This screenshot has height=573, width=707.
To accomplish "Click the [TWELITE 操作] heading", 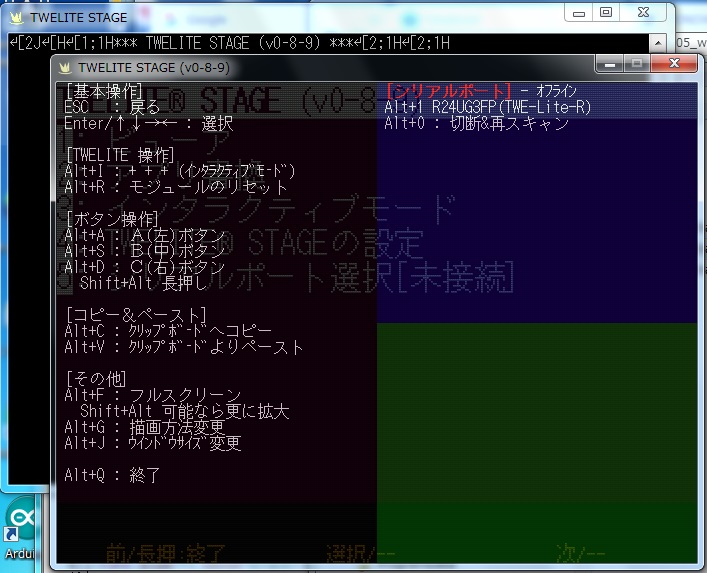I will pyautogui.click(x=120, y=155).
